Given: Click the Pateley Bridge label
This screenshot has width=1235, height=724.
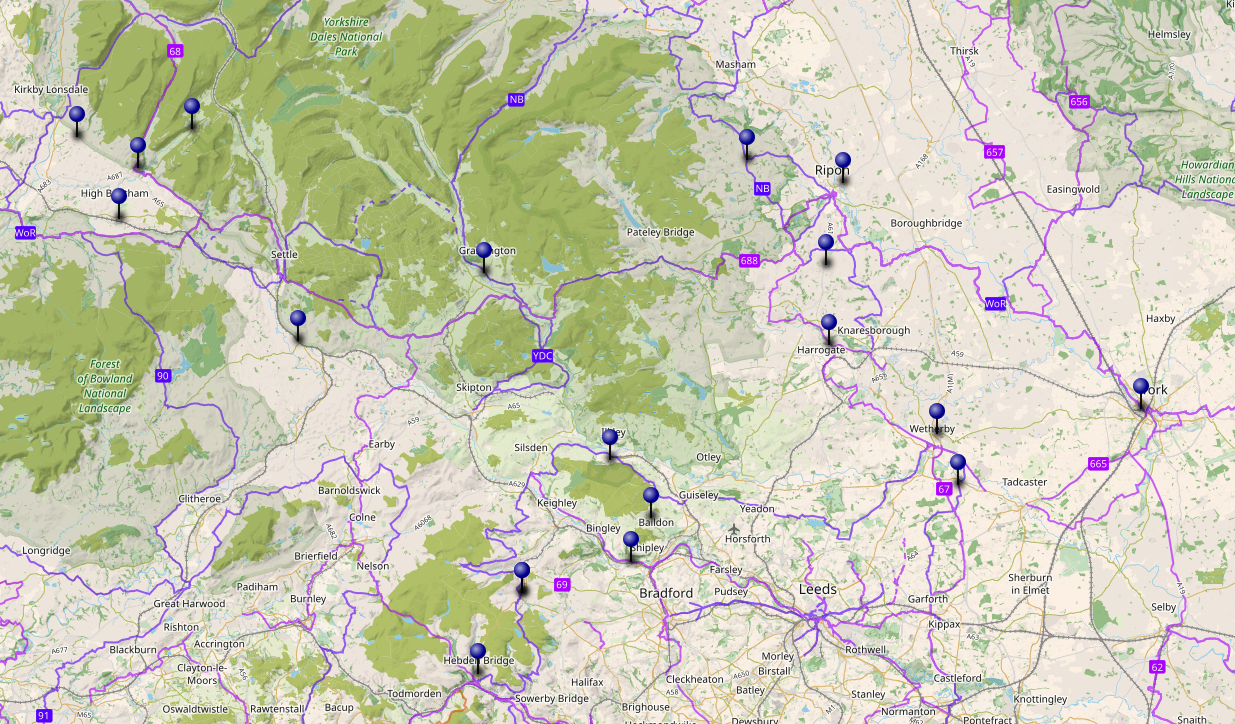Looking at the screenshot, I should pos(660,232).
